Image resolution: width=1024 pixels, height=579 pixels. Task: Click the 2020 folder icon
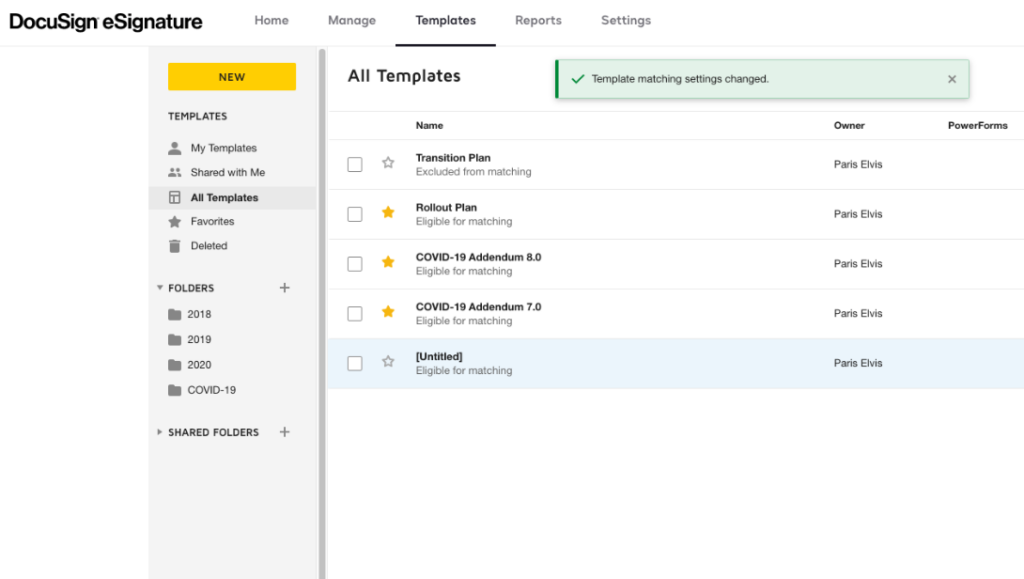(x=174, y=365)
